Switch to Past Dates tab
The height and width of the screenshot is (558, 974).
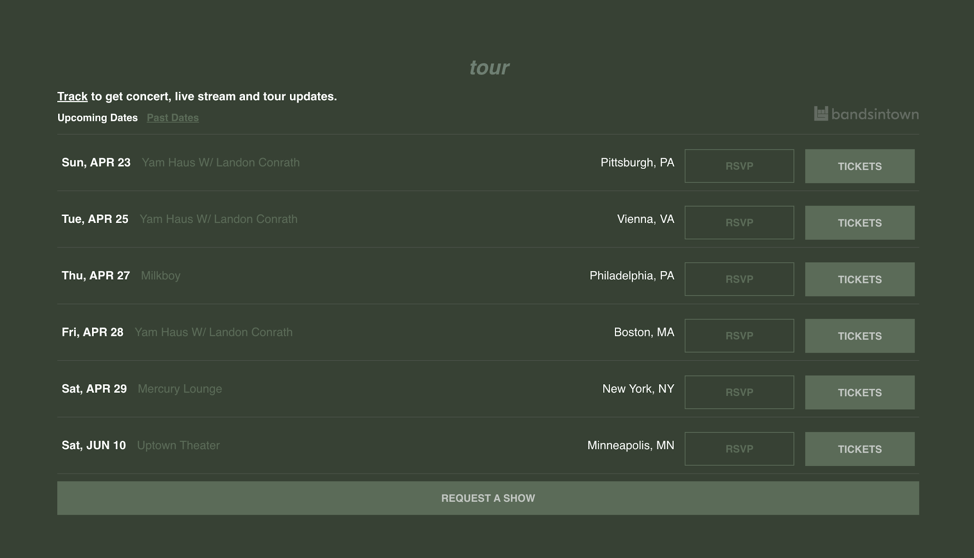click(172, 118)
